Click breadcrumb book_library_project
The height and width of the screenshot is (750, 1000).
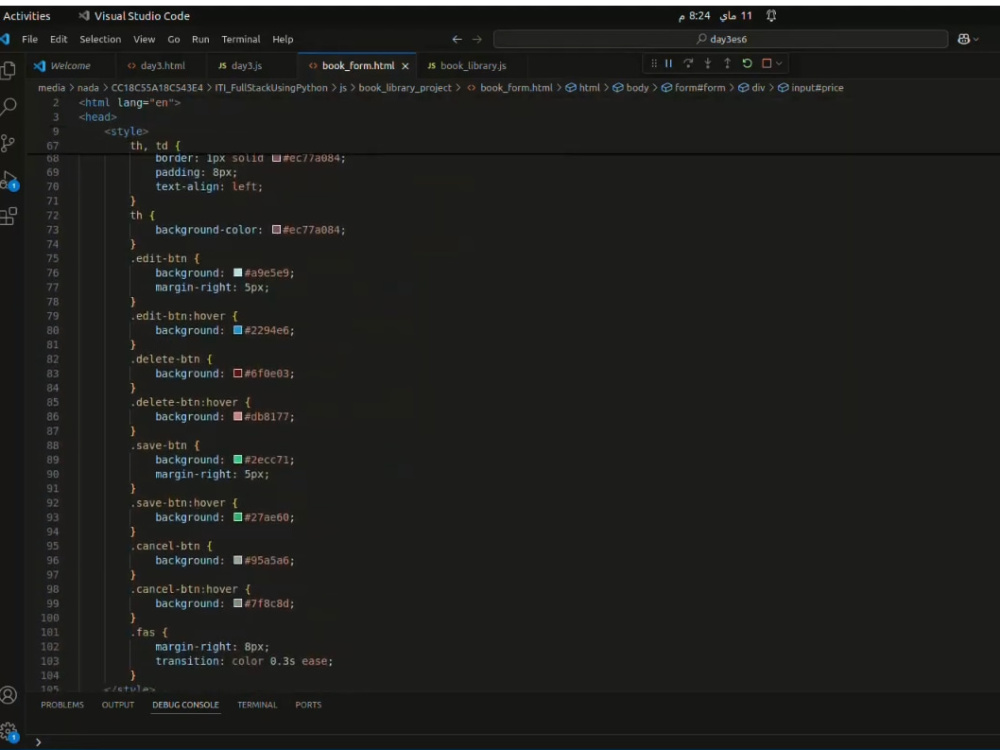click(x=405, y=88)
